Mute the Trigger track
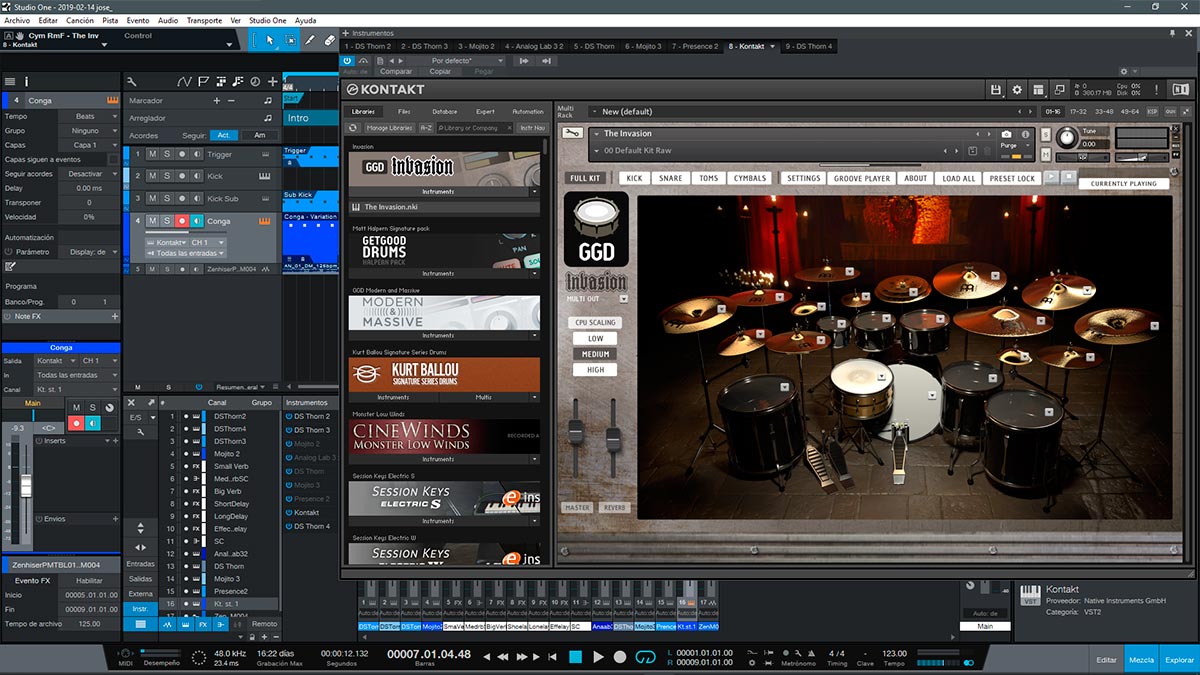Image resolution: width=1200 pixels, height=675 pixels. point(152,154)
